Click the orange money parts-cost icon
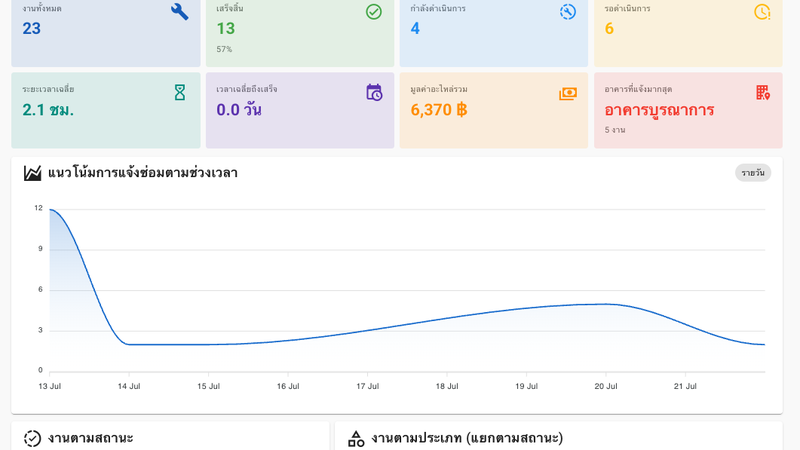The image size is (800, 450). pos(568,93)
